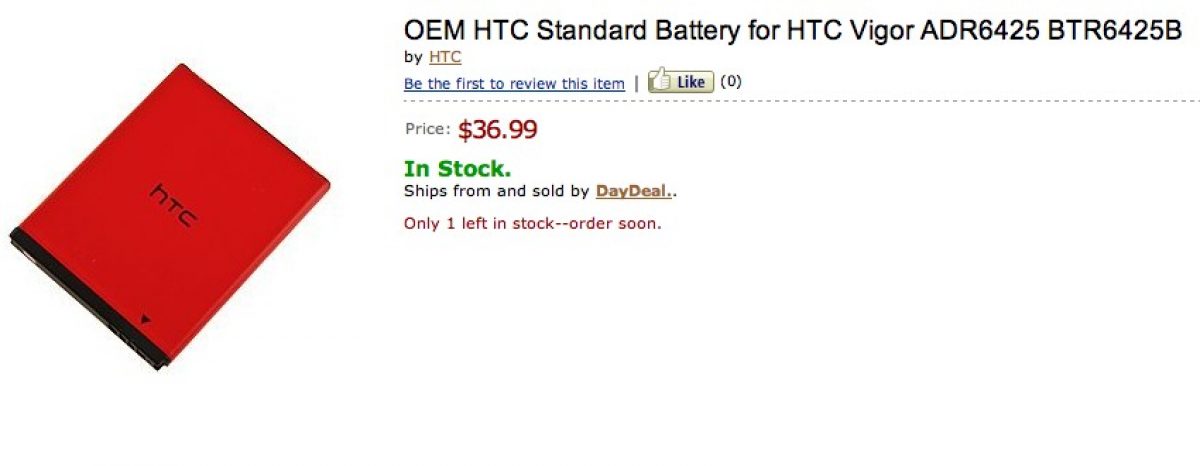Click the like count (0)
The image size is (1200, 466).
pyautogui.click(x=731, y=82)
